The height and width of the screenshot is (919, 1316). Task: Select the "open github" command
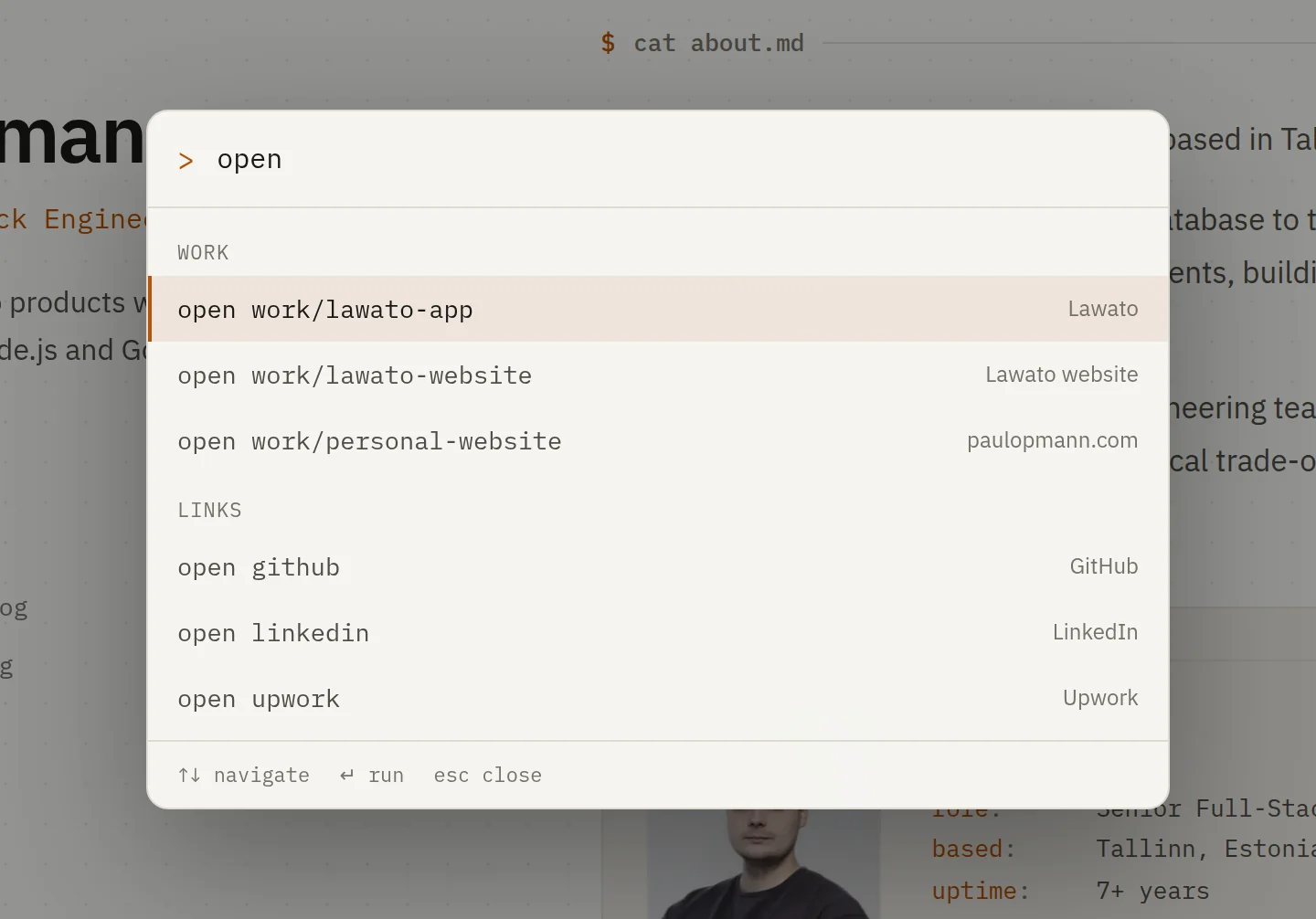click(658, 566)
